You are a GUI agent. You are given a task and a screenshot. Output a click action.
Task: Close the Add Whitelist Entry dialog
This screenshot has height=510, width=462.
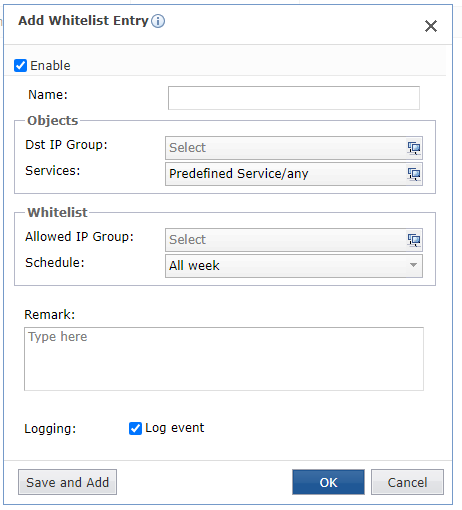point(431,26)
